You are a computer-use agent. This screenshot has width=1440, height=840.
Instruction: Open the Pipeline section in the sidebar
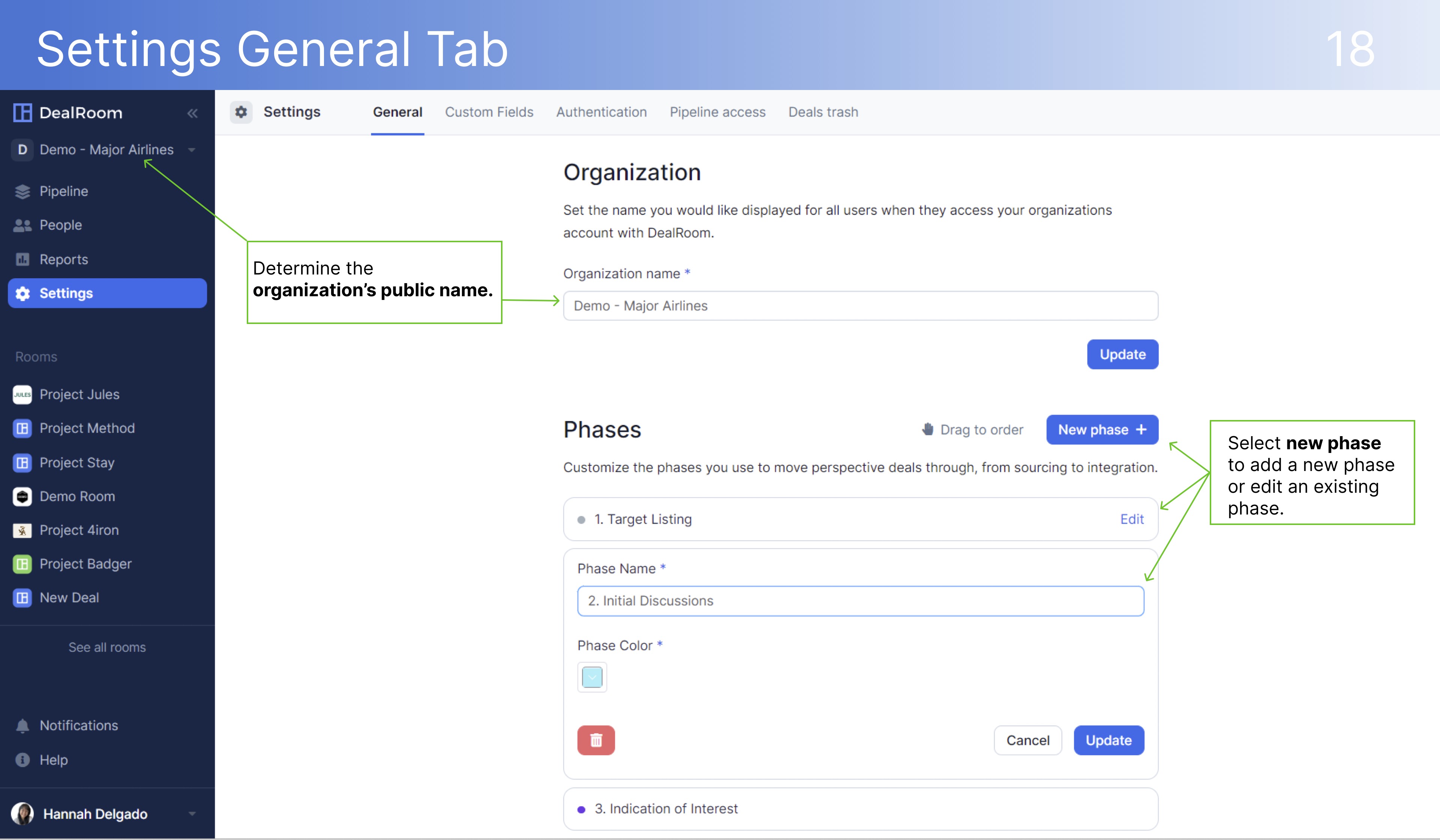click(63, 191)
